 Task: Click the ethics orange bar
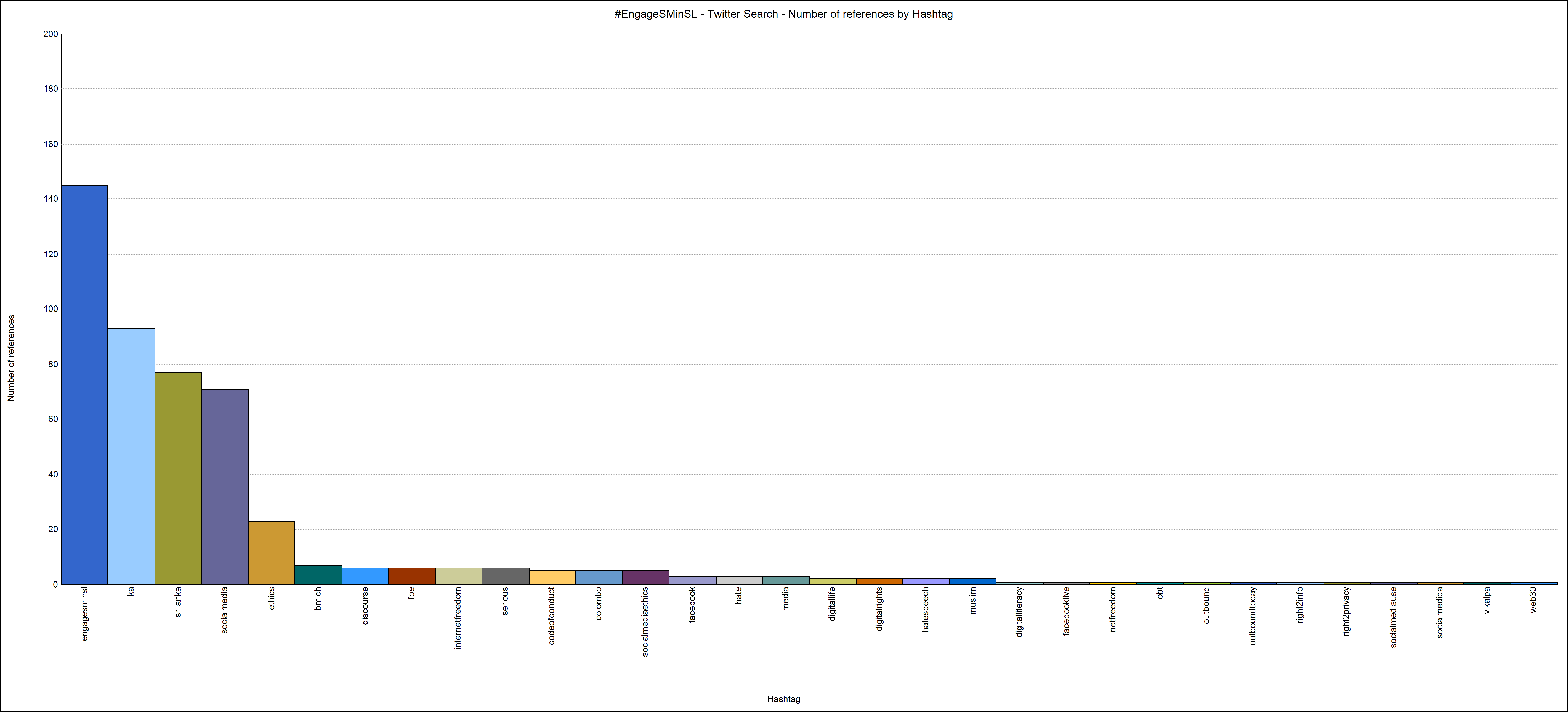pyautogui.click(x=272, y=552)
